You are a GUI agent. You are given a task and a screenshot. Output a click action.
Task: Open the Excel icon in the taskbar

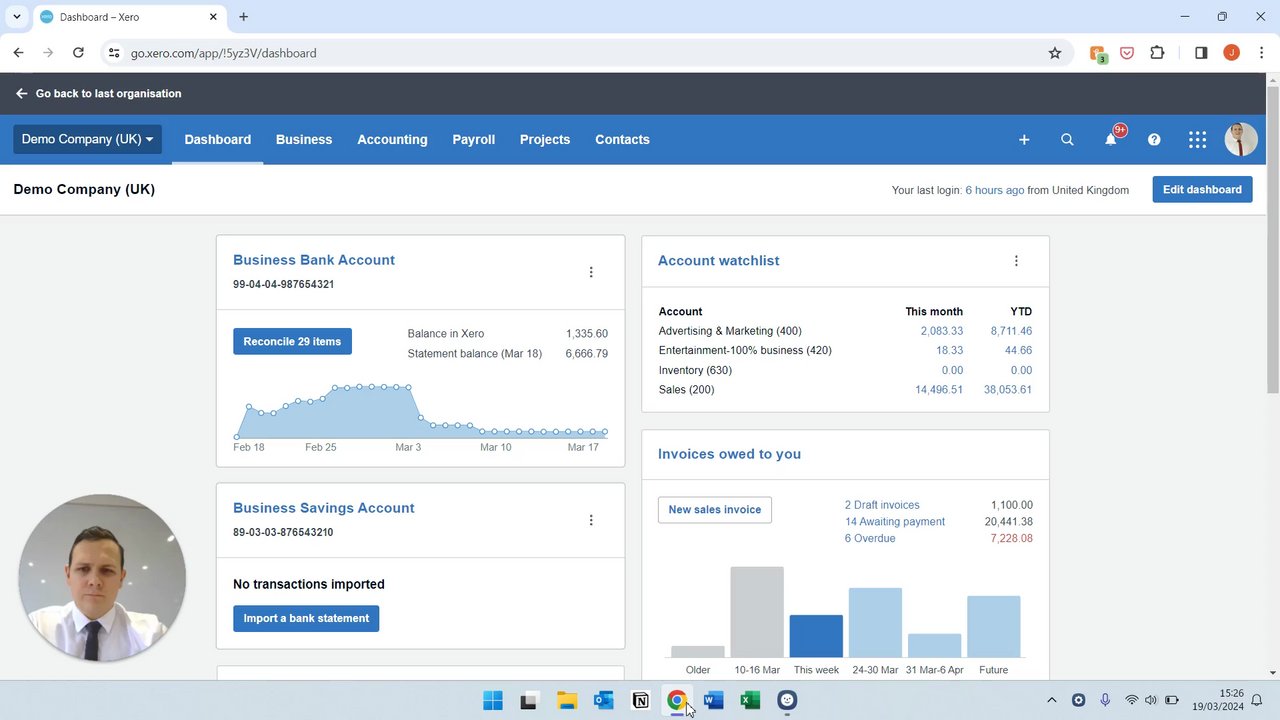(750, 701)
